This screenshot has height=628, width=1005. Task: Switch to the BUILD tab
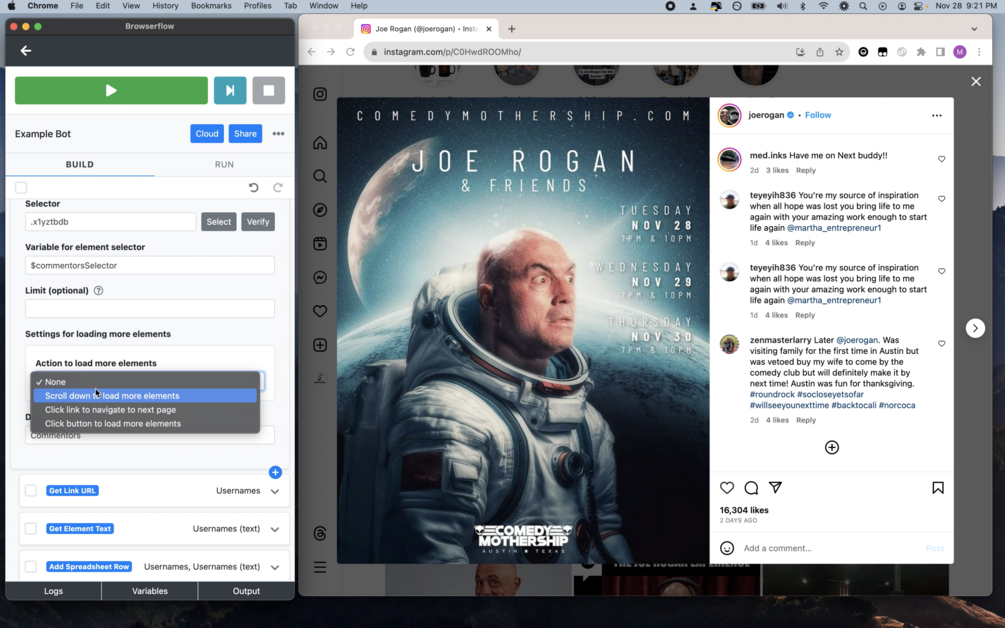click(79, 165)
